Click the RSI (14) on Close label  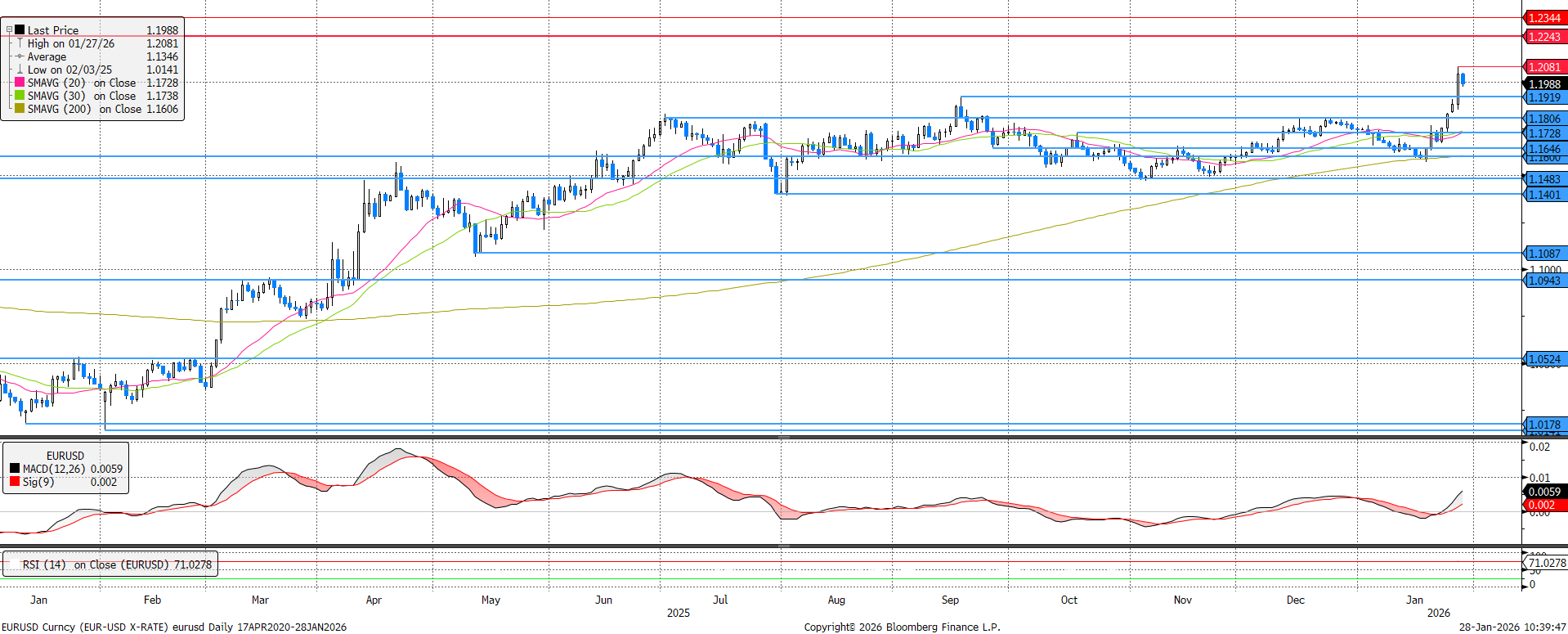click(116, 564)
